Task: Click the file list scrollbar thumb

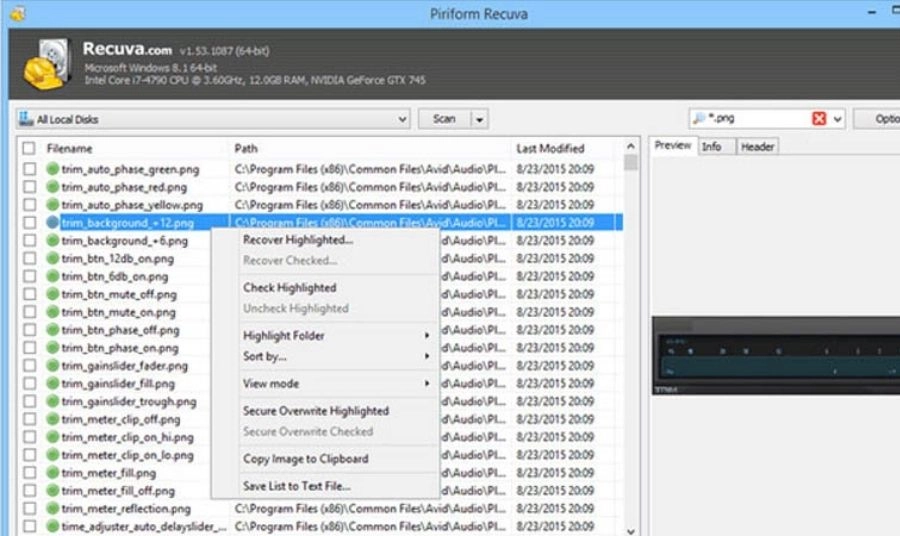Action: tap(631, 162)
